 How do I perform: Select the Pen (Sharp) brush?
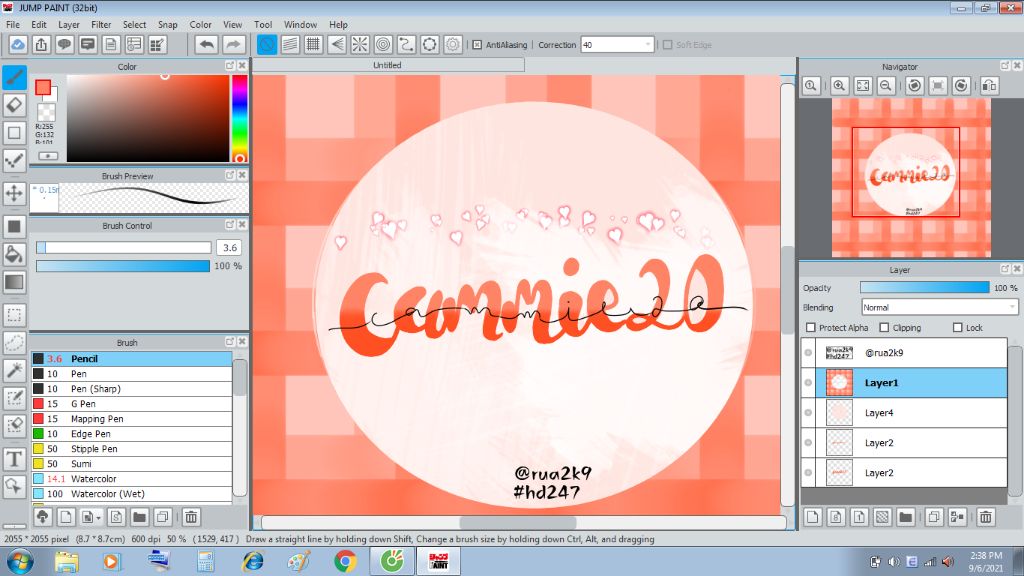(131, 389)
